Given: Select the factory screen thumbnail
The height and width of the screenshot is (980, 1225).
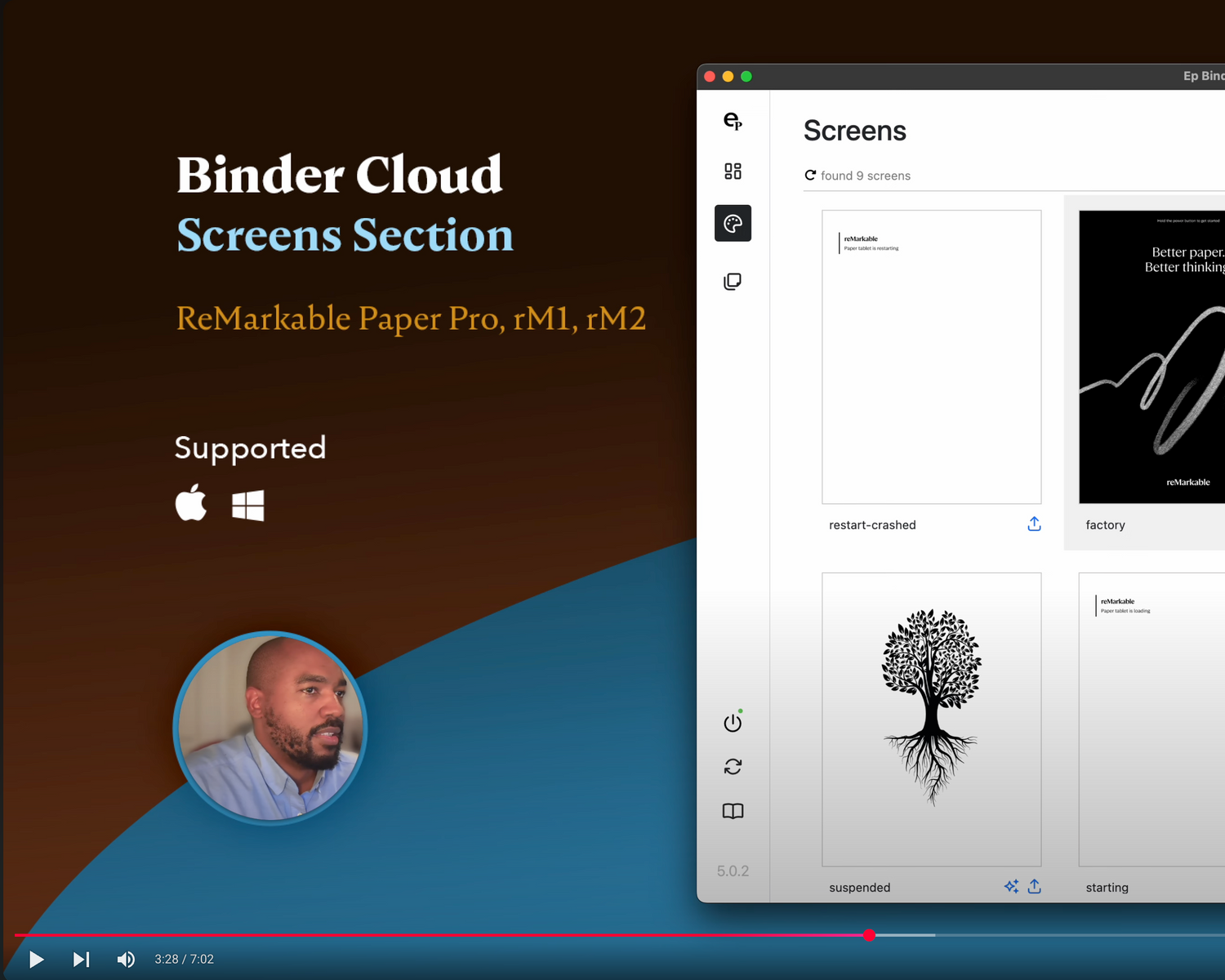Looking at the screenshot, I should (x=1151, y=357).
